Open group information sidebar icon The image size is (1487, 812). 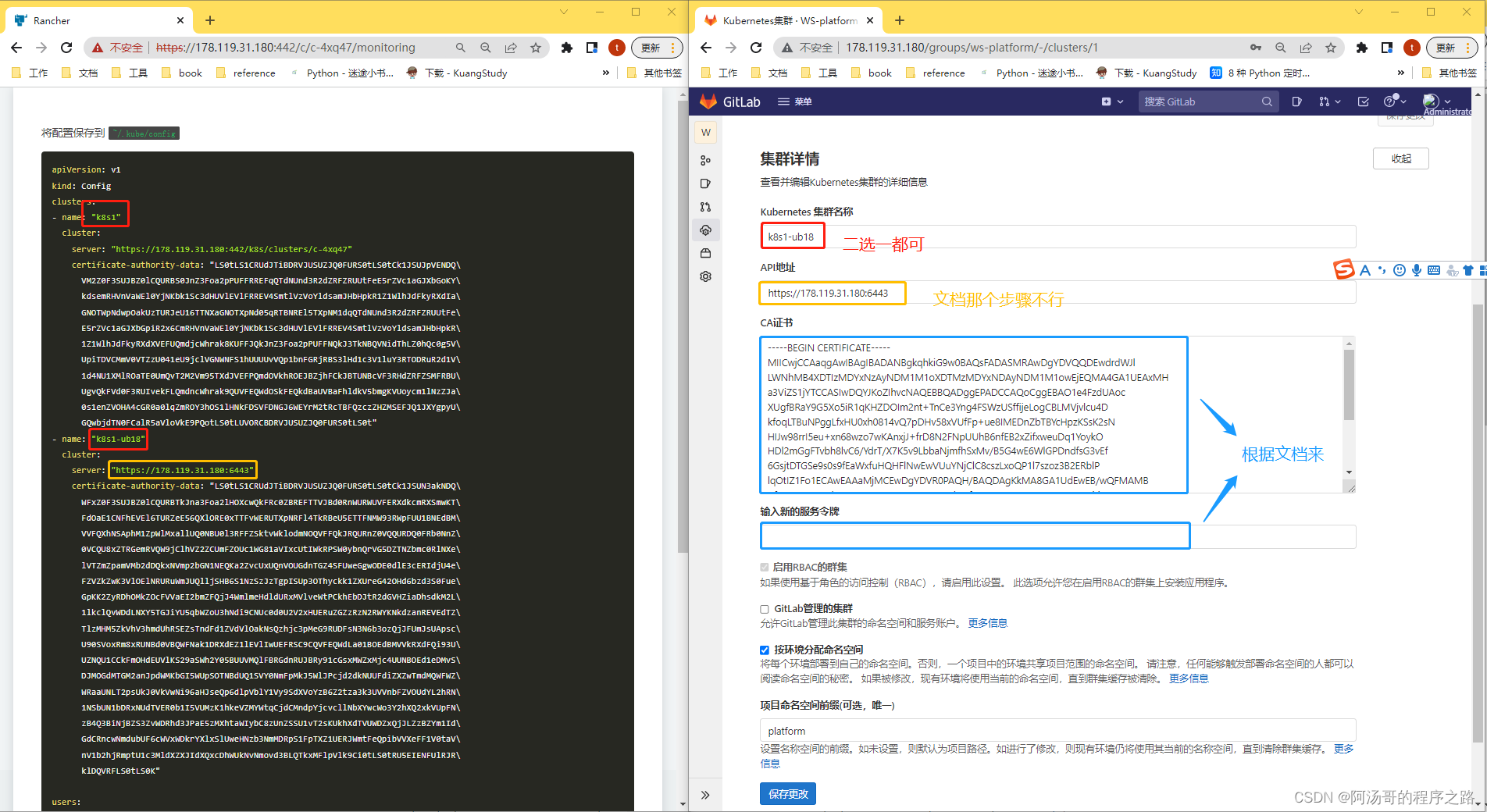(x=706, y=160)
